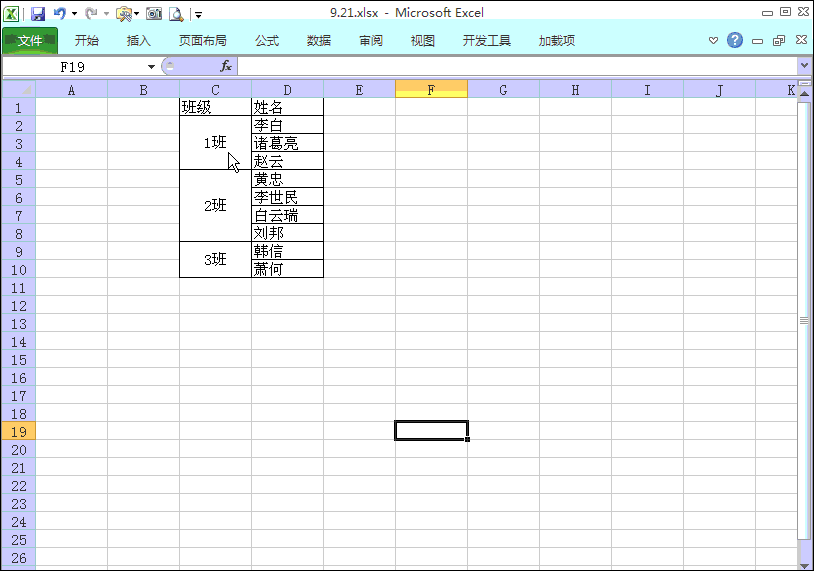Undo the last action

(60, 13)
